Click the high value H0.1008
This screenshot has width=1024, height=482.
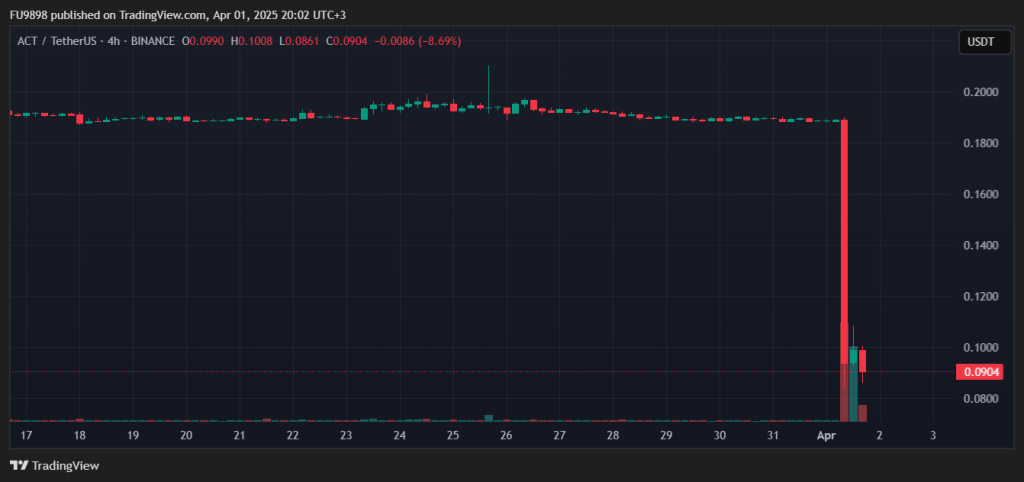click(252, 41)
